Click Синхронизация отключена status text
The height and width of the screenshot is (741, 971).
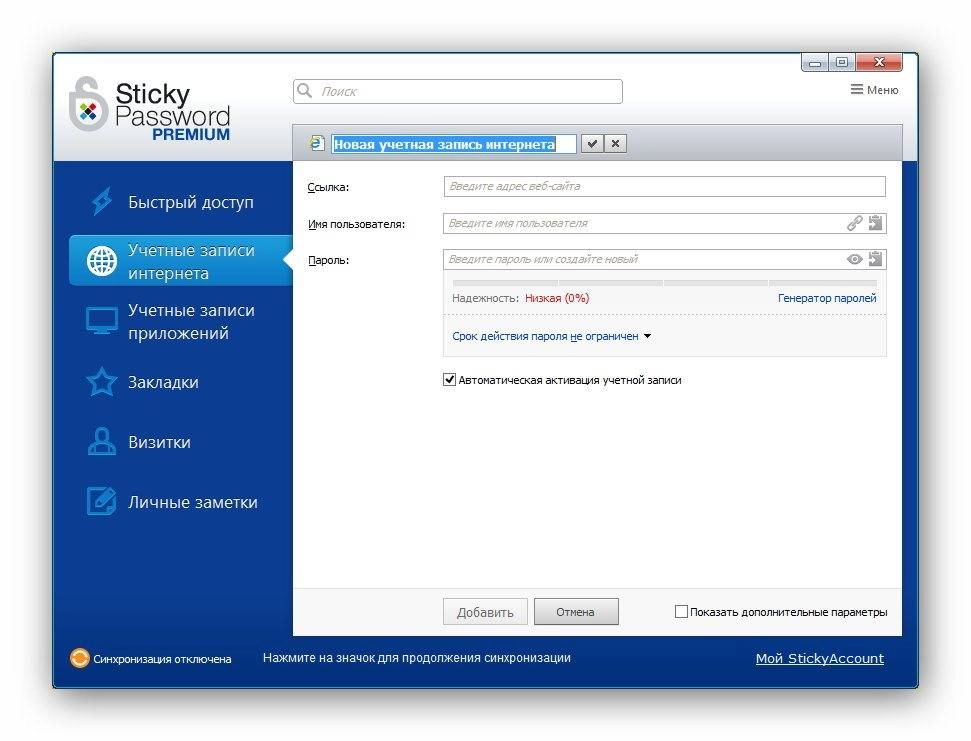point(162,659)
